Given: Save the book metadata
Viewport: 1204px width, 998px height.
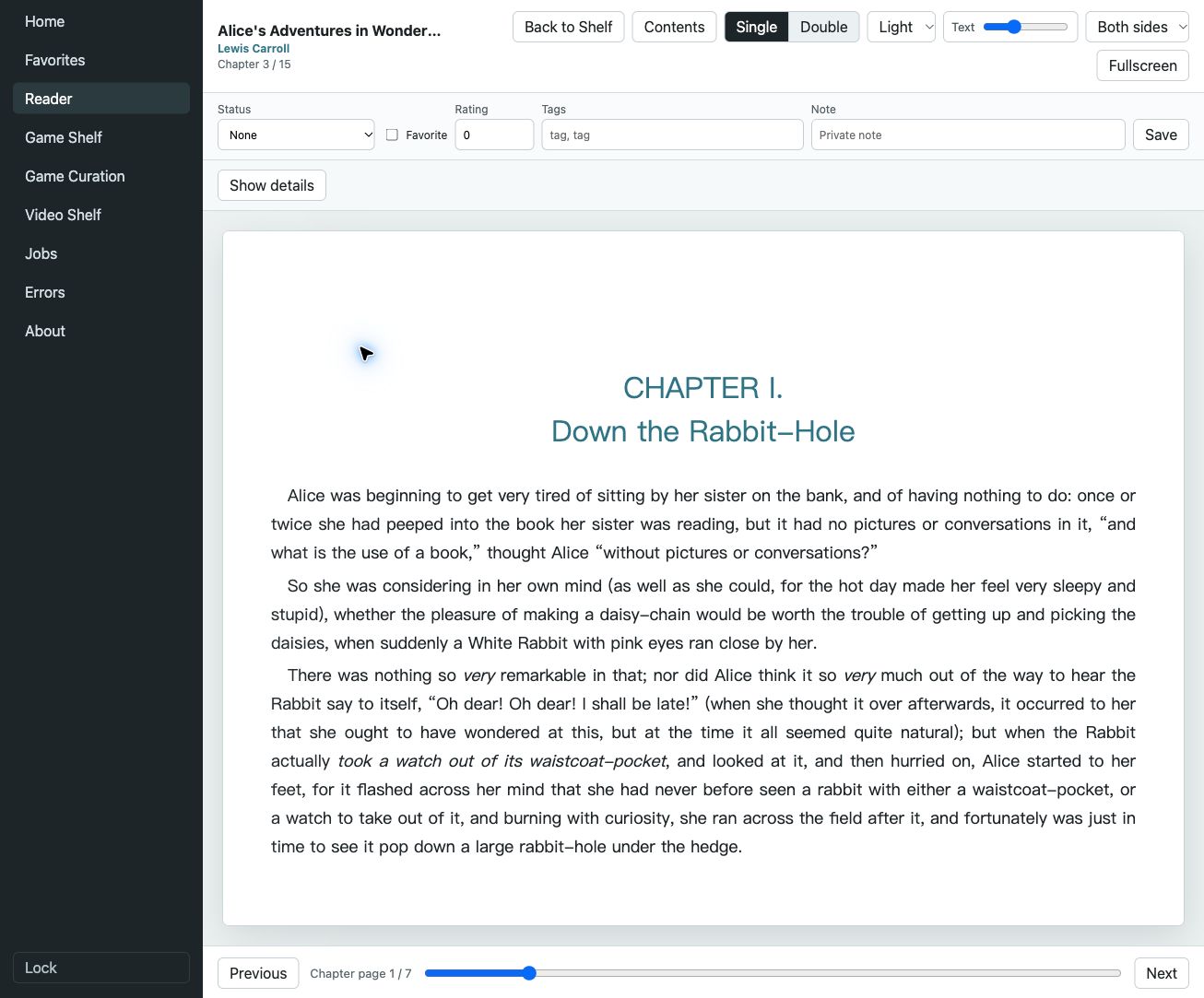Looking at the screenshot, I should 1161,135.
